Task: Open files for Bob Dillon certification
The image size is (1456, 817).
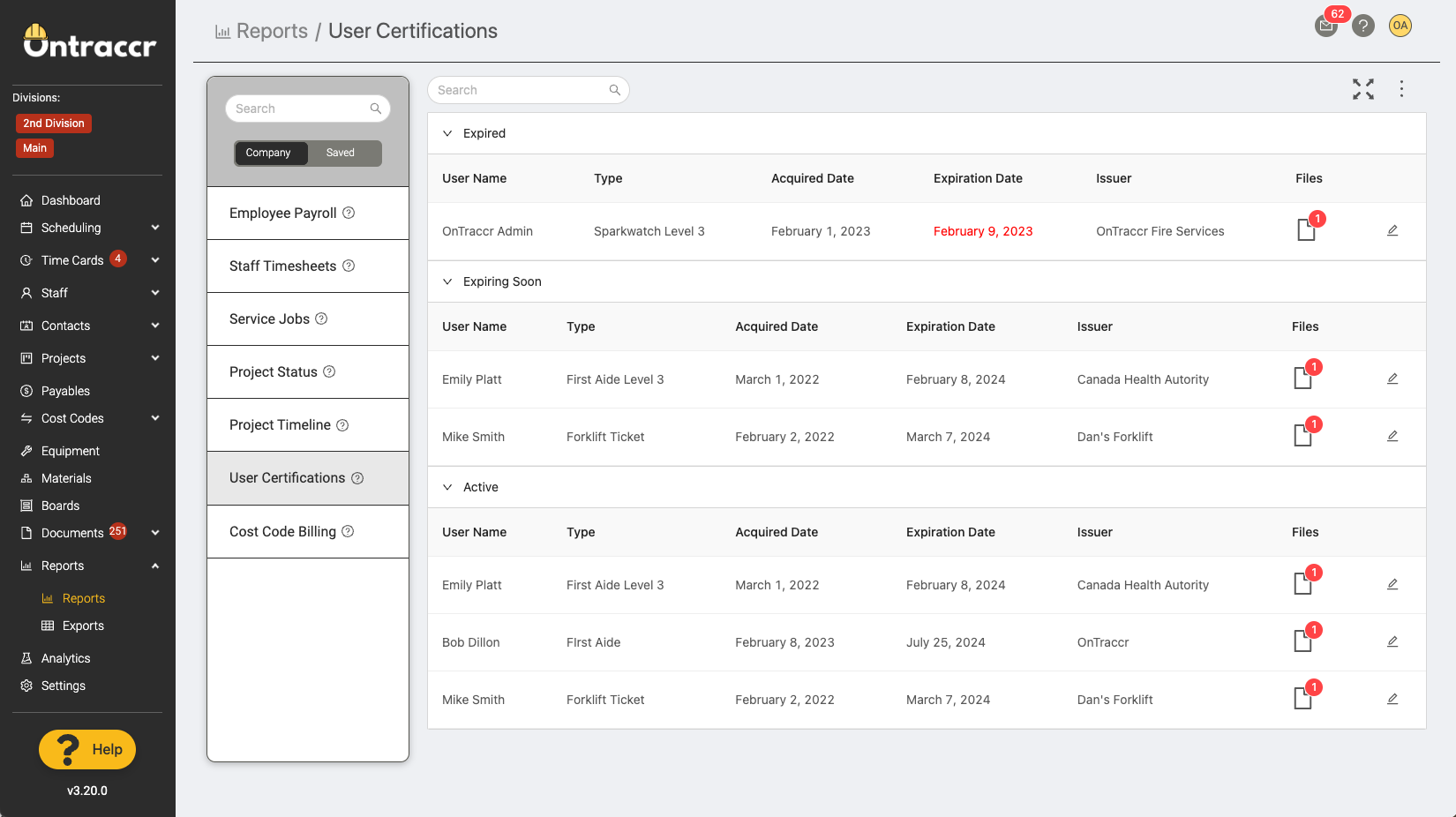Action: pyautogui.click(x=1302, y=641)
